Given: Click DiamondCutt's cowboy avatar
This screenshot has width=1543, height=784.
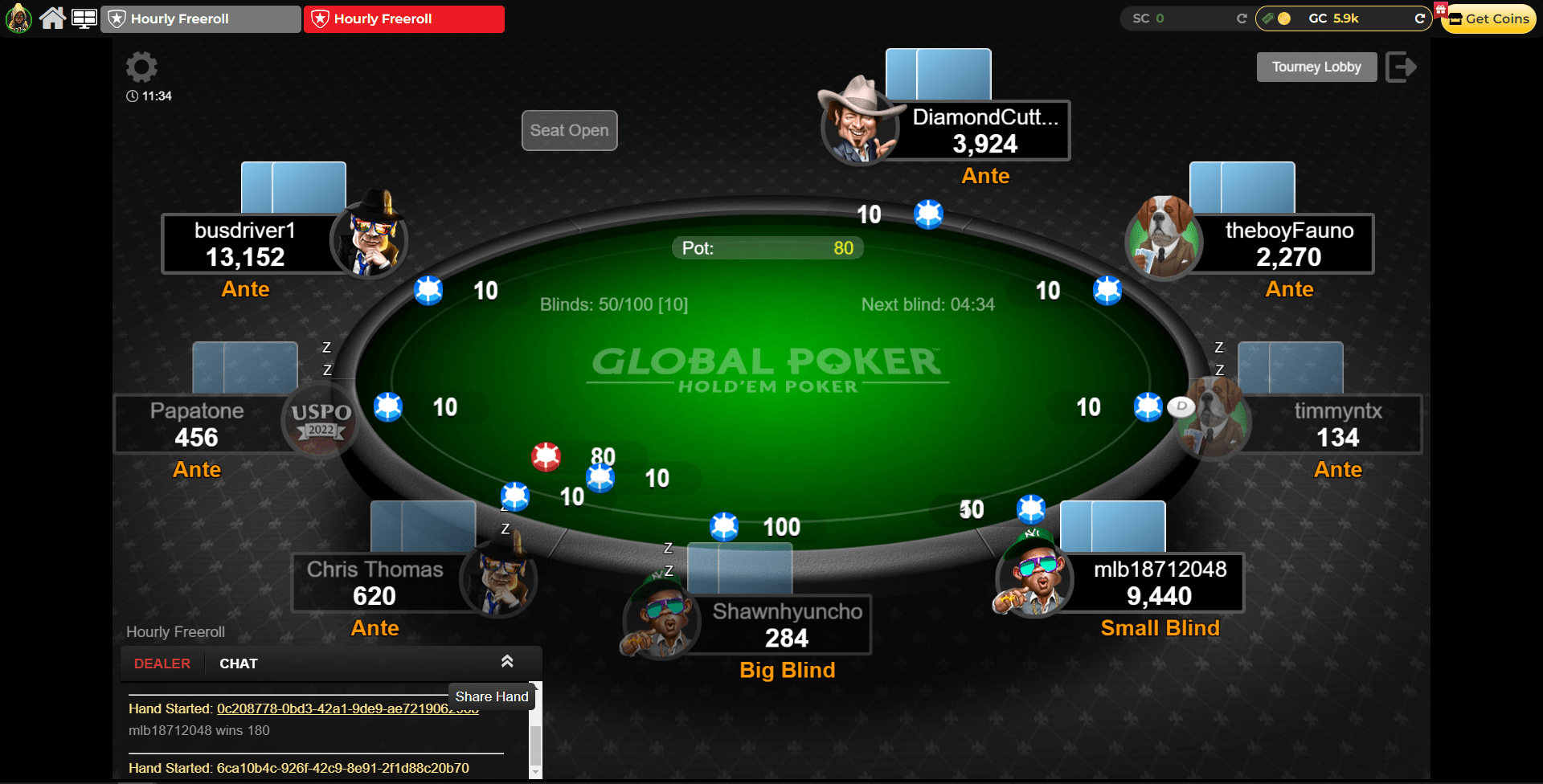Looking at the screenshot, I should pos(858,122).
